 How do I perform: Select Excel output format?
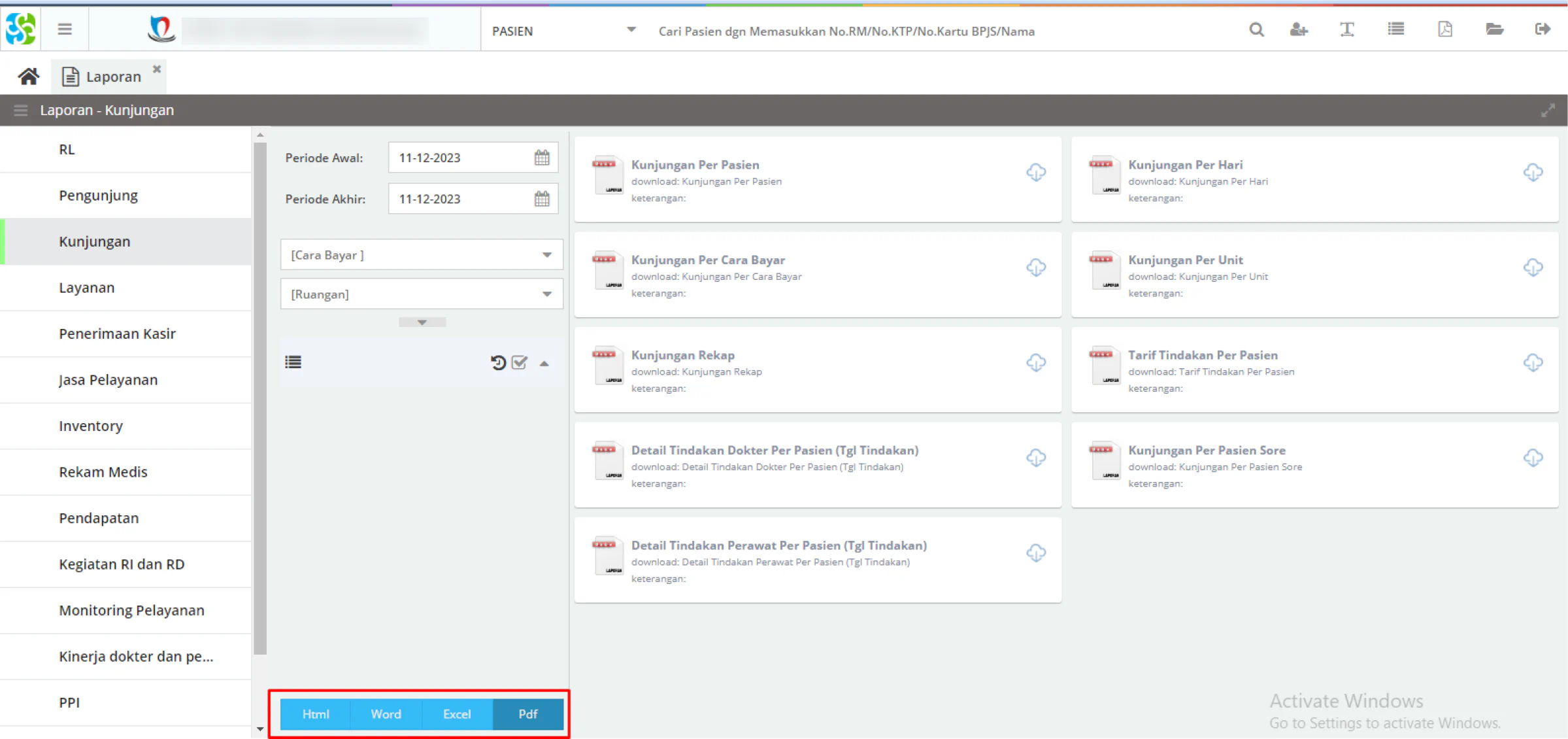pyautogui.click(x=457, y=714)
